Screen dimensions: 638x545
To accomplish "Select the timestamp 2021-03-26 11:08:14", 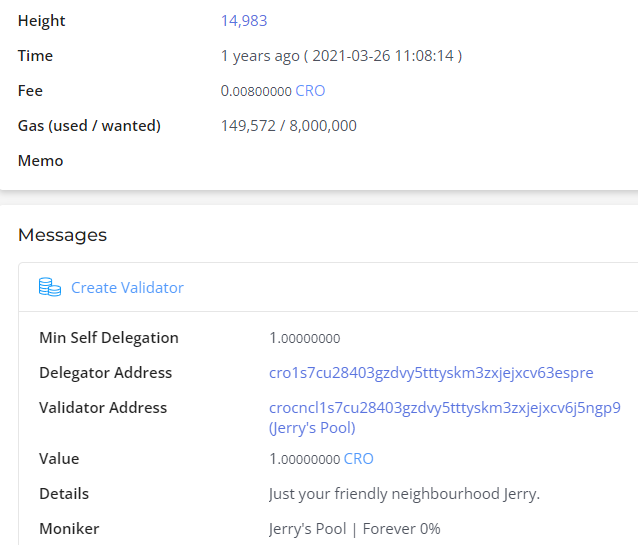I will pyautogui.click(x=383, y=56).
